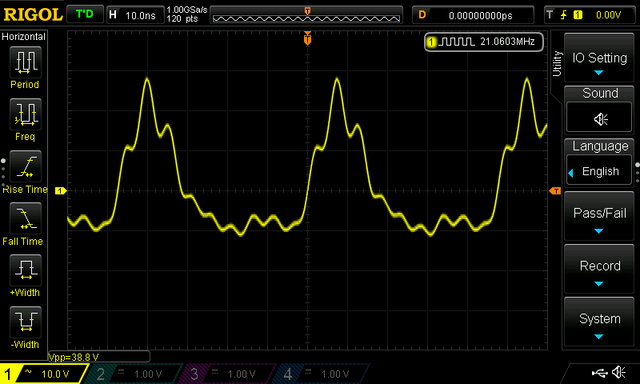This screenshot has width=640, height=384.
Task: Click the 0.00V trigger level readout
Action: click(608, 15)
